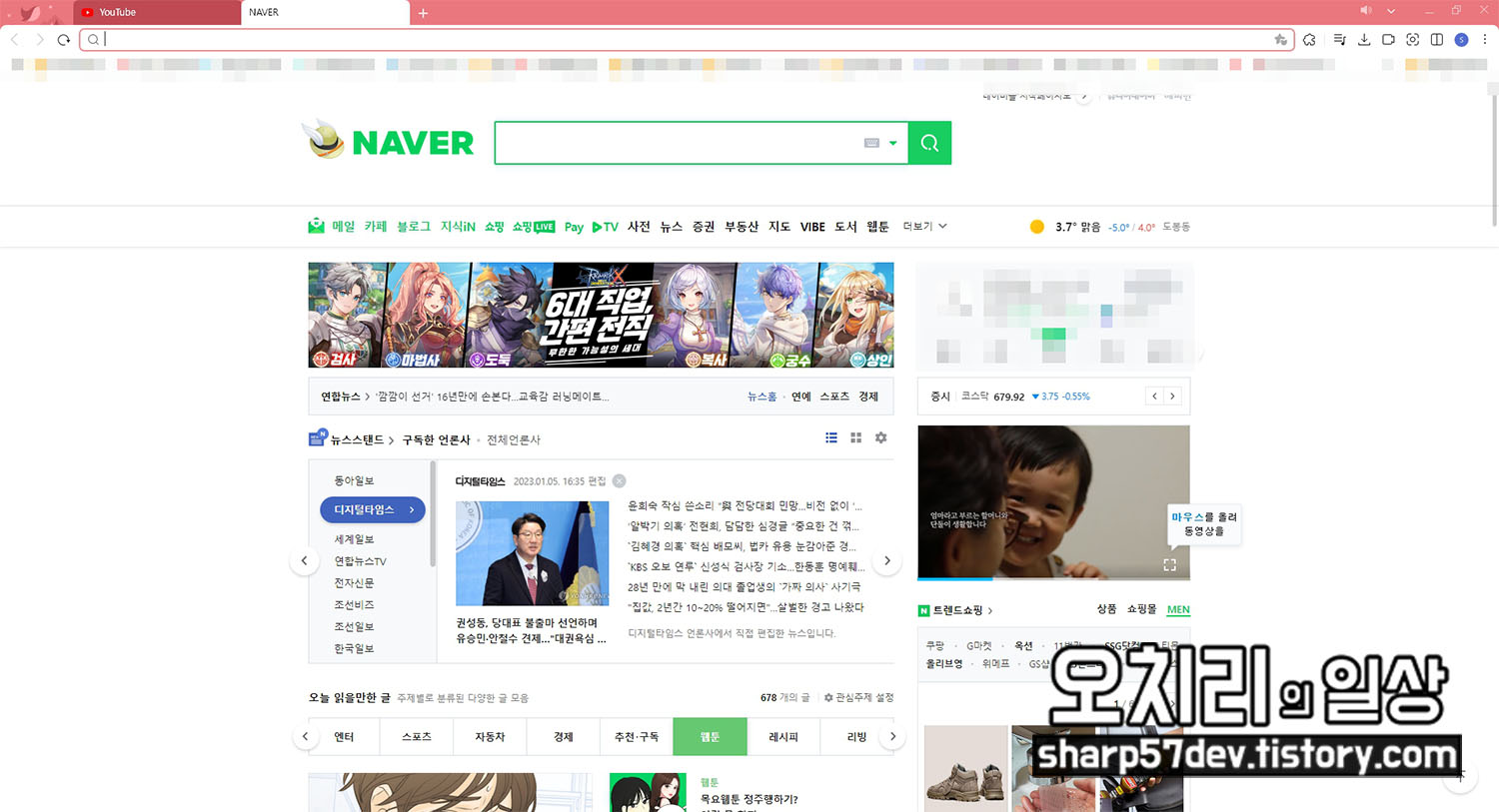Unsubscribe 디지털타임스 using the x icon
The height and width of the screenshot is (812, 1499).
pyautogui.click(x=620, y=481)
